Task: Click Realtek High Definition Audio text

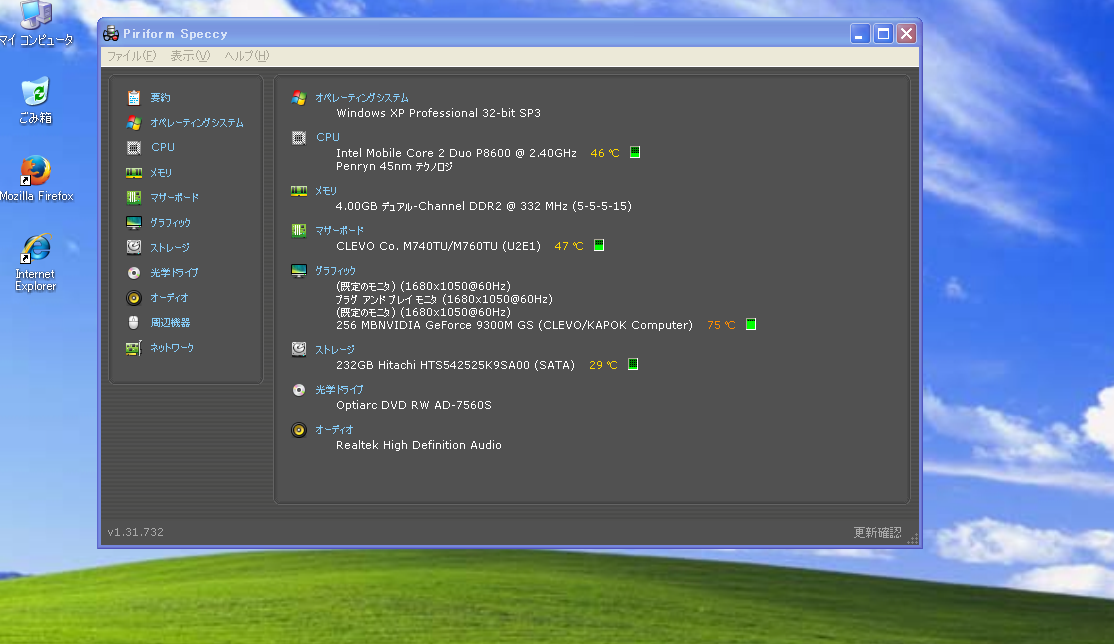Action: click(418, 445)
